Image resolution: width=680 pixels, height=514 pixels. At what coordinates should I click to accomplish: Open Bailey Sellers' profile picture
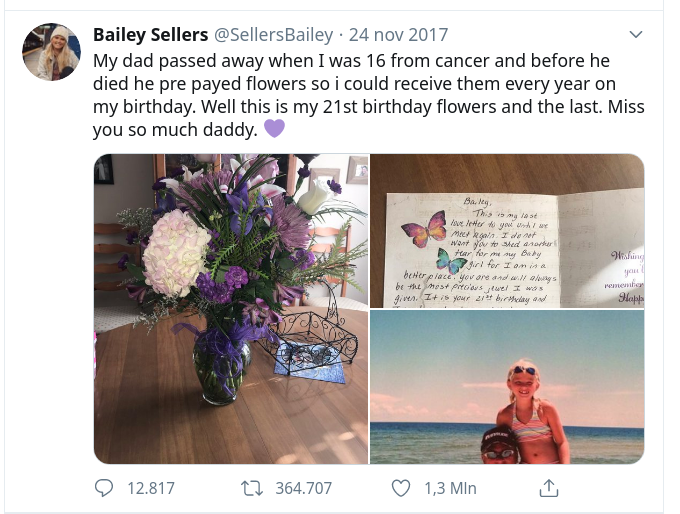click(x=51, y=52)
